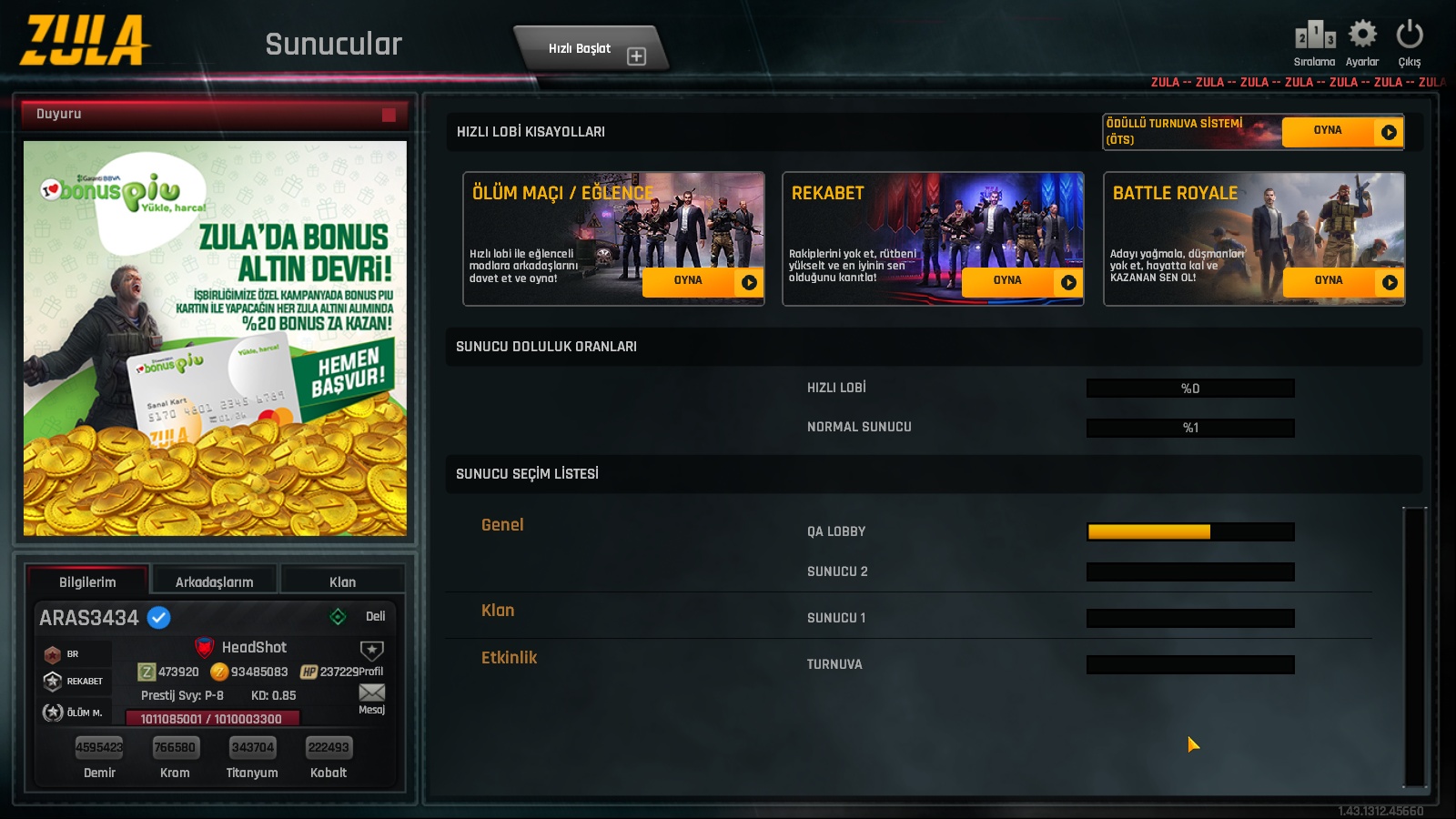
Task: Open the Mesaj envelope icon
Action: coord(371,693)
